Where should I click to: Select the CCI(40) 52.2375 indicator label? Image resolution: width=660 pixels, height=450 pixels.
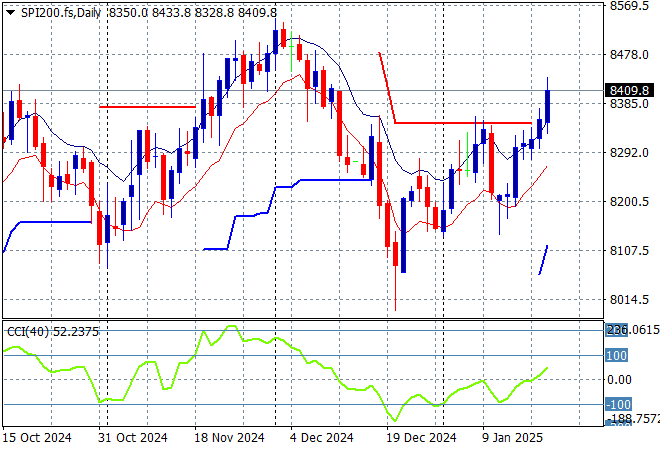pyautogui.click(x=53, y=332)
